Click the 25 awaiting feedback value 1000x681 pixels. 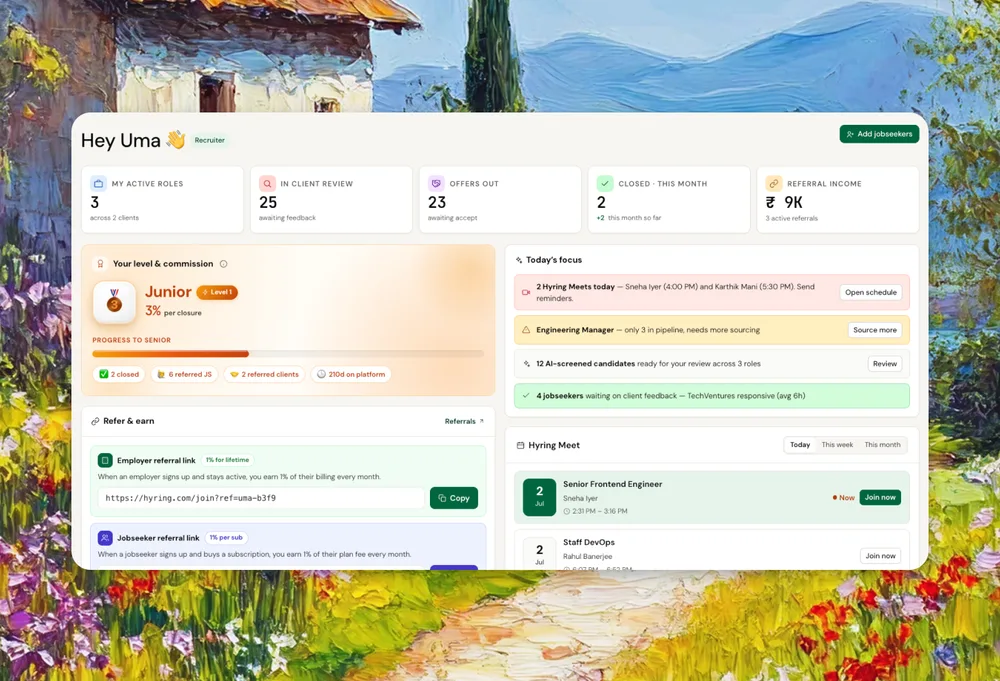(x=268, y=203)
